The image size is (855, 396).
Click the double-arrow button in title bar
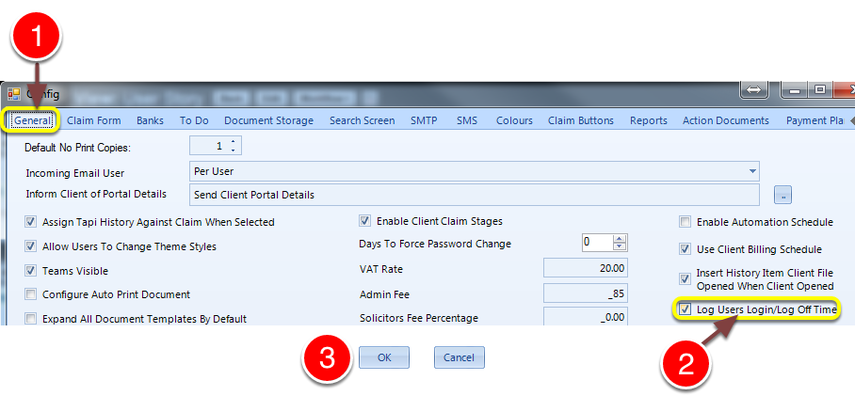pyautogui.click(x=753, y=90)
